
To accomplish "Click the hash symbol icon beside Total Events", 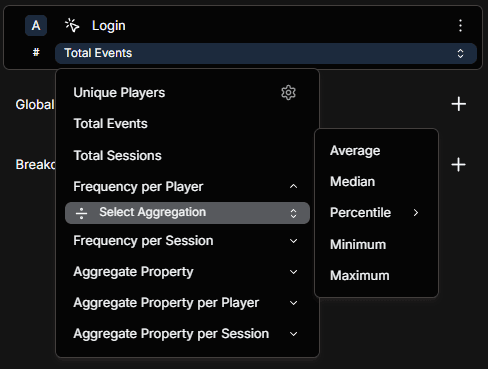I will pos(36,52).
